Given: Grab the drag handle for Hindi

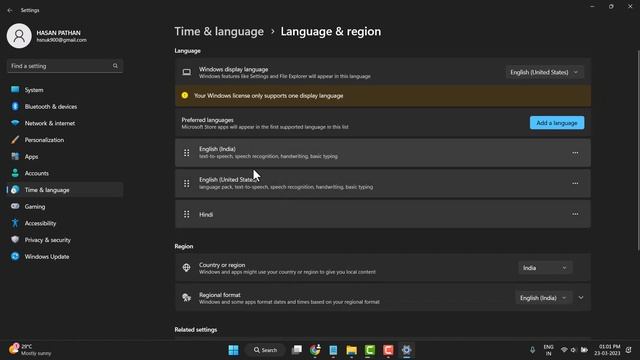Looking at the screenshot, I should [x=187, y=214].
